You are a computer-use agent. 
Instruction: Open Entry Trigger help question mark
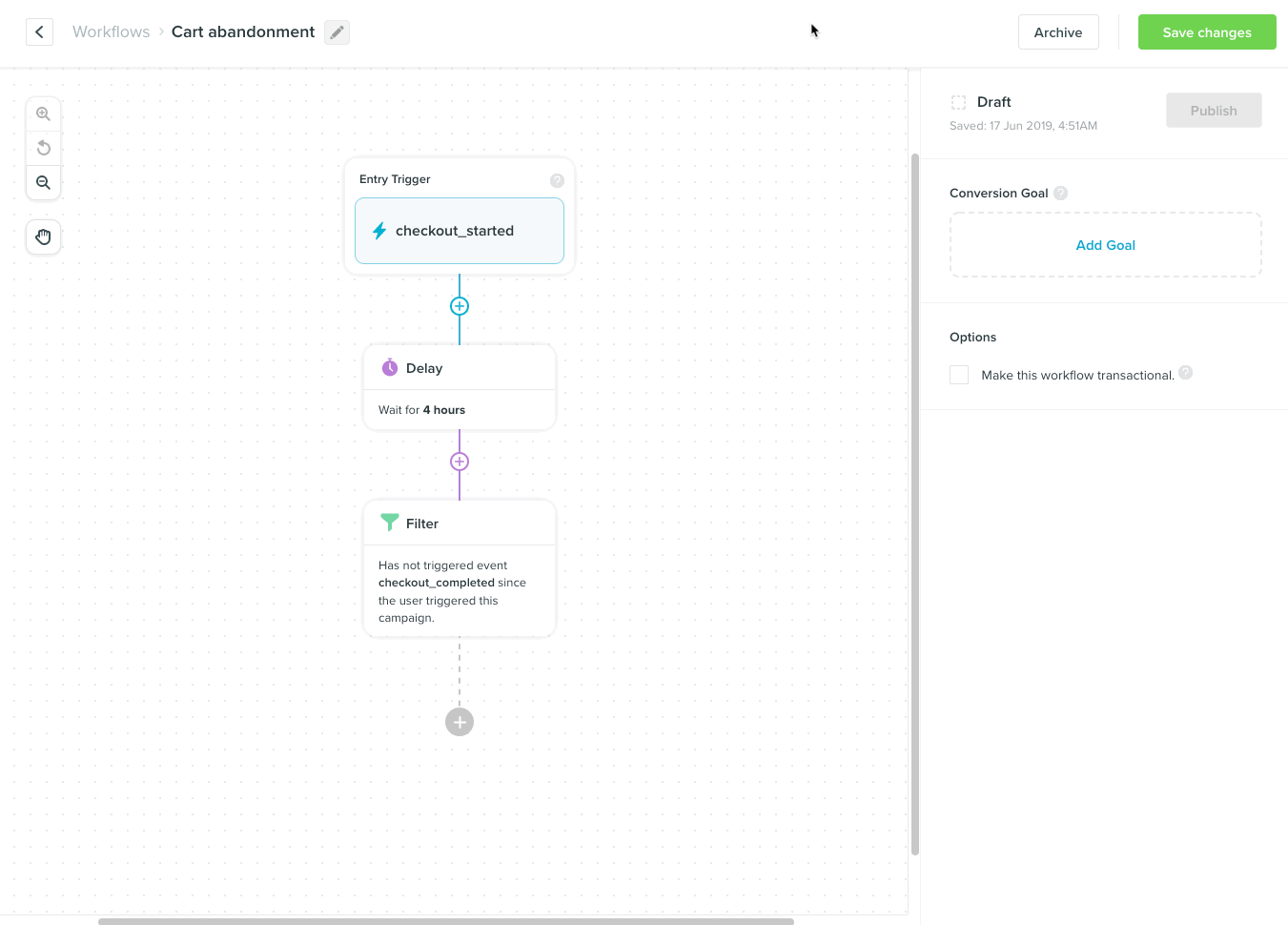click(x=557, y=180)
